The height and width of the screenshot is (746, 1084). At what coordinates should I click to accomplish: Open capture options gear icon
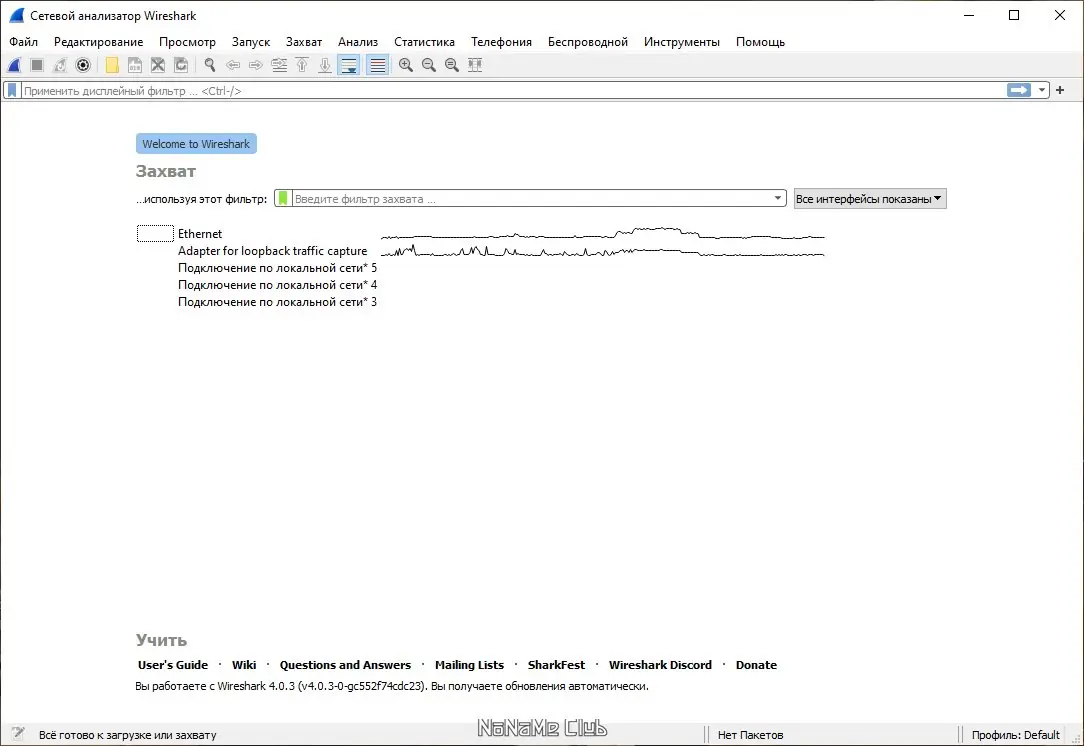pyautogui.click(x=83, y=65)
